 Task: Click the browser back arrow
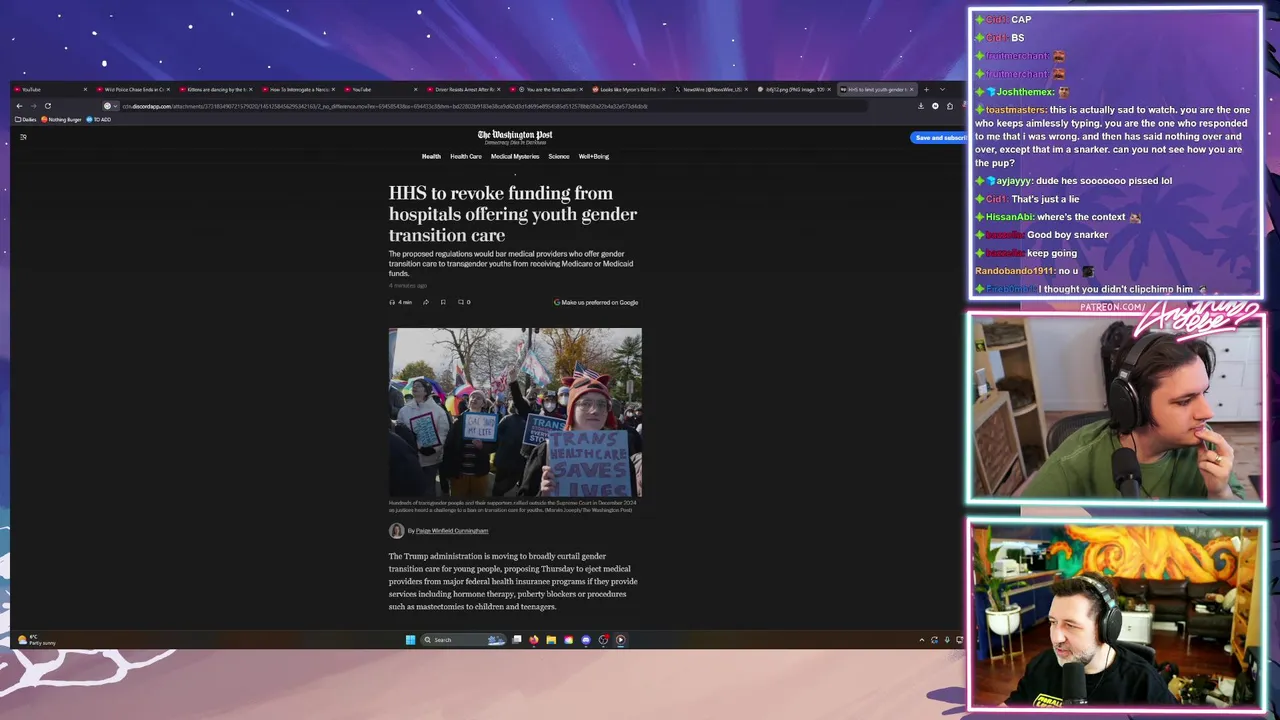(x=19, y=106)
